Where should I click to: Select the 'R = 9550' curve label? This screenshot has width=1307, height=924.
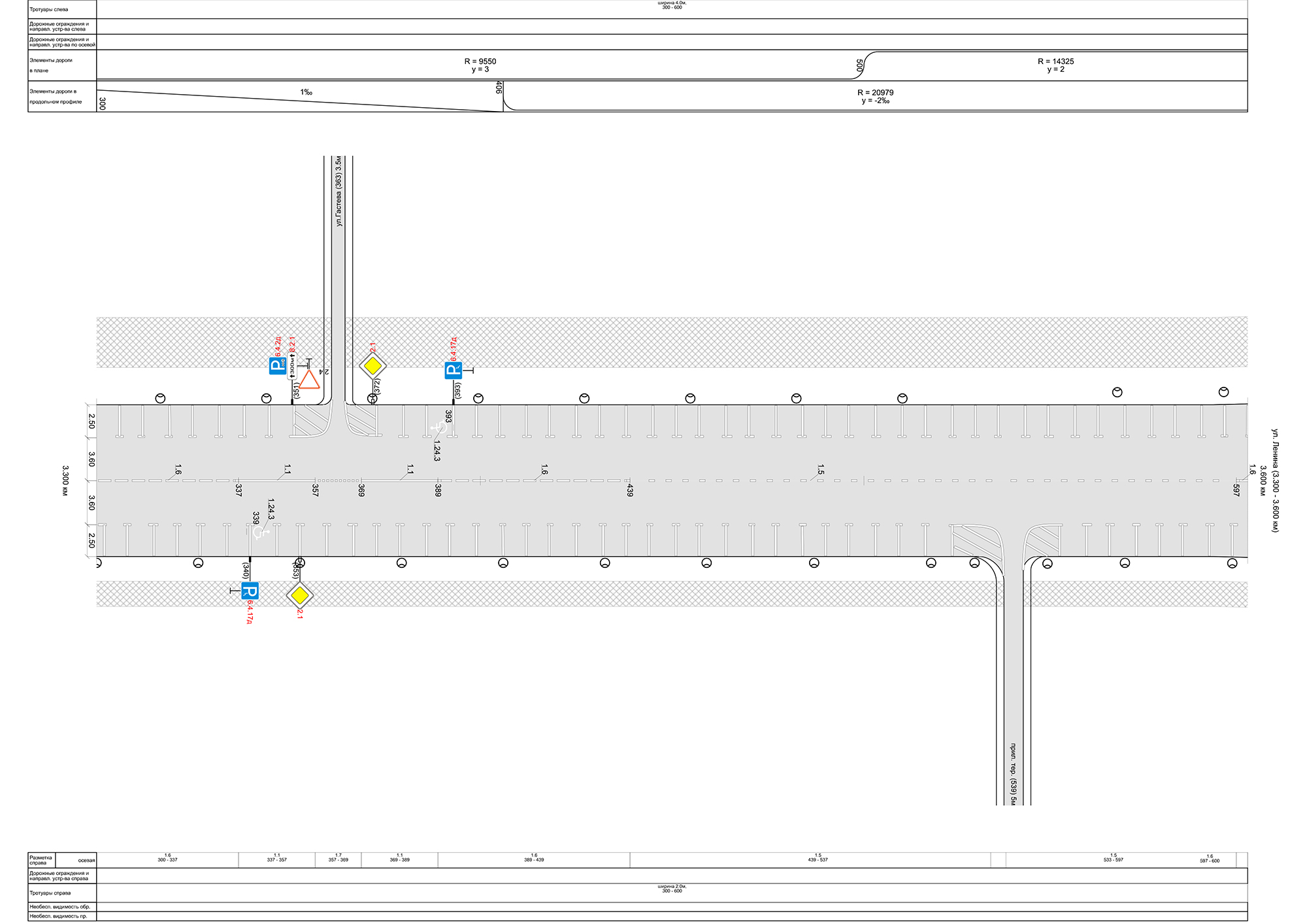point(480,61)
